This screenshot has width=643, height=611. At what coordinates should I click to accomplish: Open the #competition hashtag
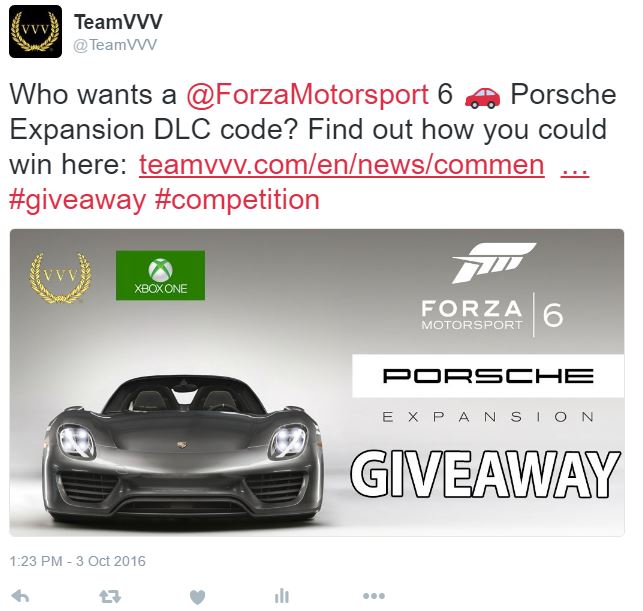click(x=237, y=201)
